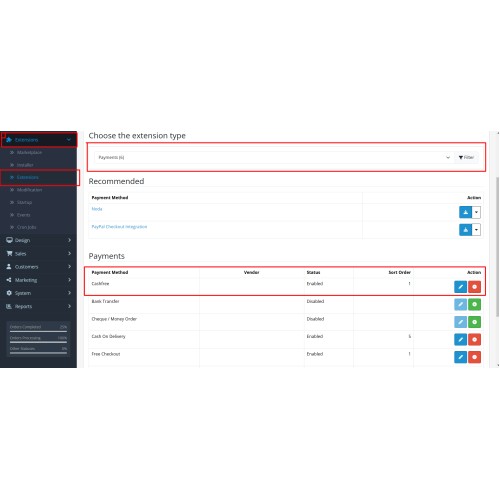Click the Filter button
The height and width of the screenshot is (500, 500).
pyautogui.click(x=466, y=157)
